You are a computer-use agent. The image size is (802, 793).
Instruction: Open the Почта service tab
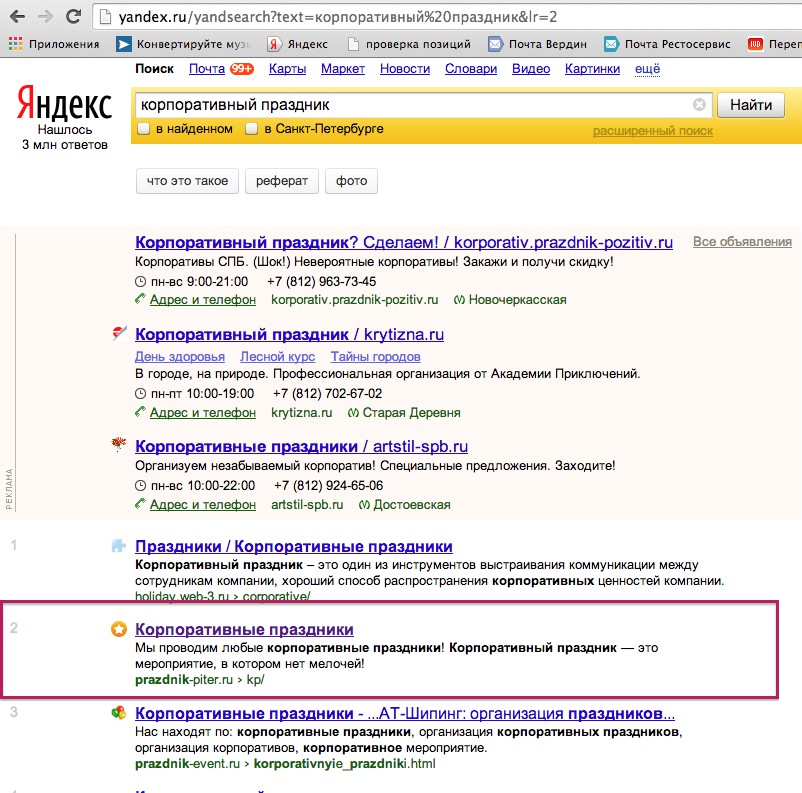click(x=207, y=69)
